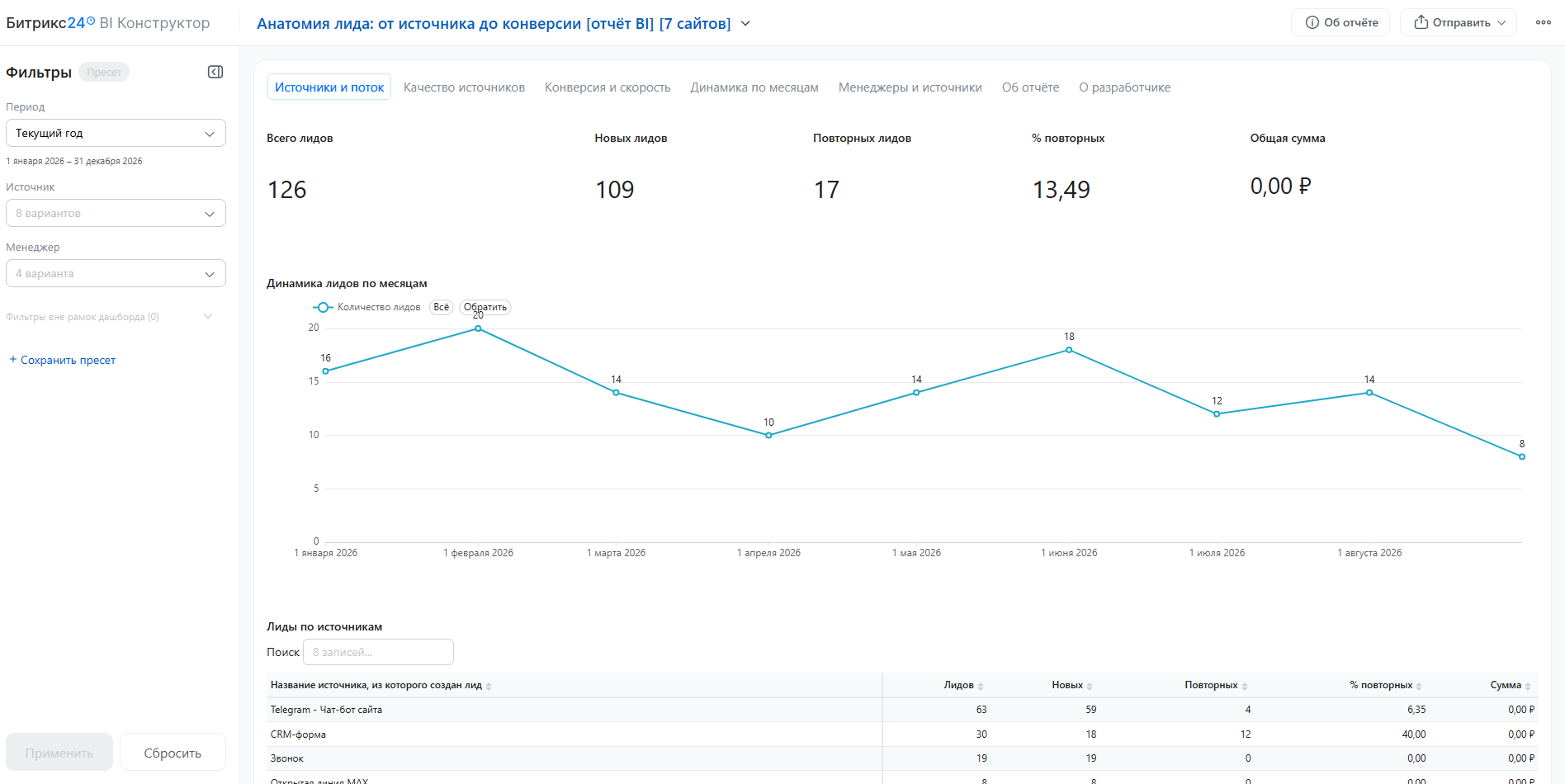Click the Обратить legend button
The image size is (1565, 784).
[485, 307]
